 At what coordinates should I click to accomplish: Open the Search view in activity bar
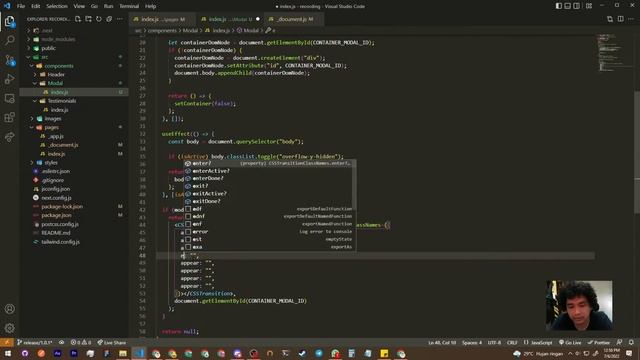(10, 40)
